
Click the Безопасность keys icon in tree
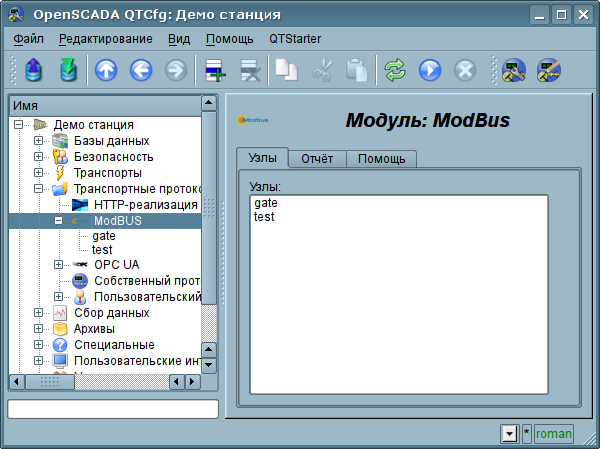click(60, 157)
